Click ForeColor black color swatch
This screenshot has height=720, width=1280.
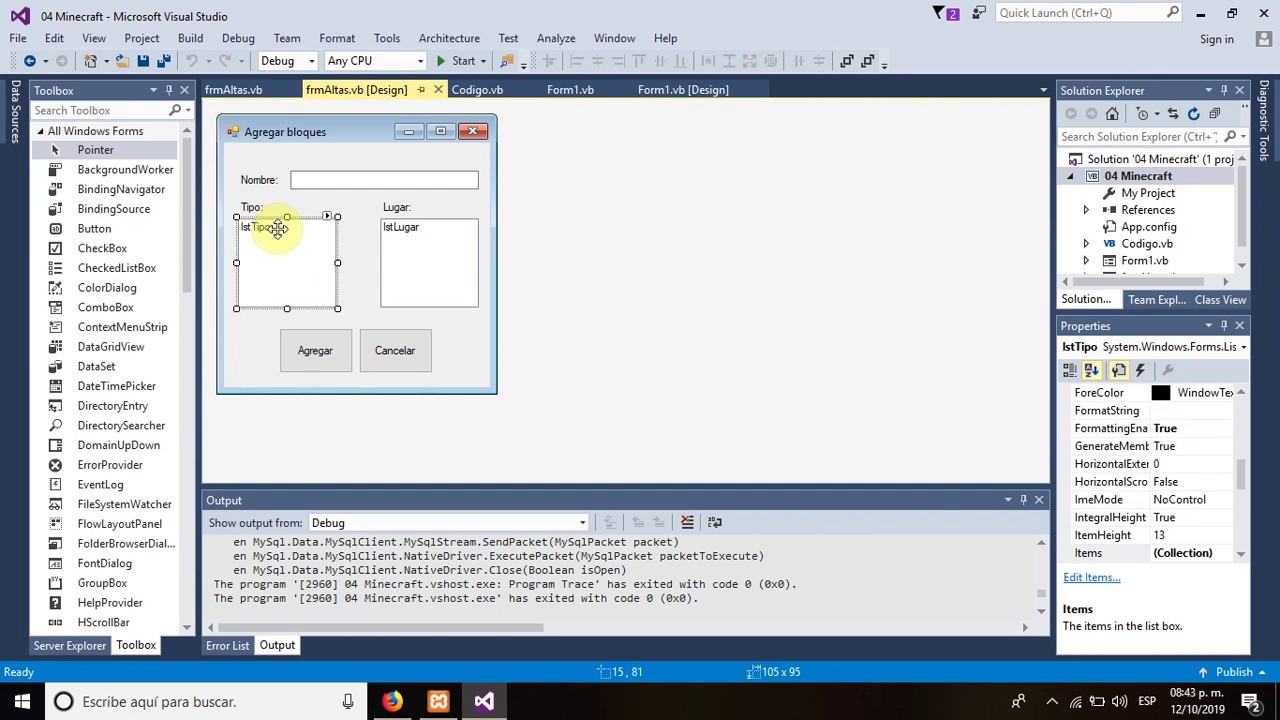[x=1161, y=393]
